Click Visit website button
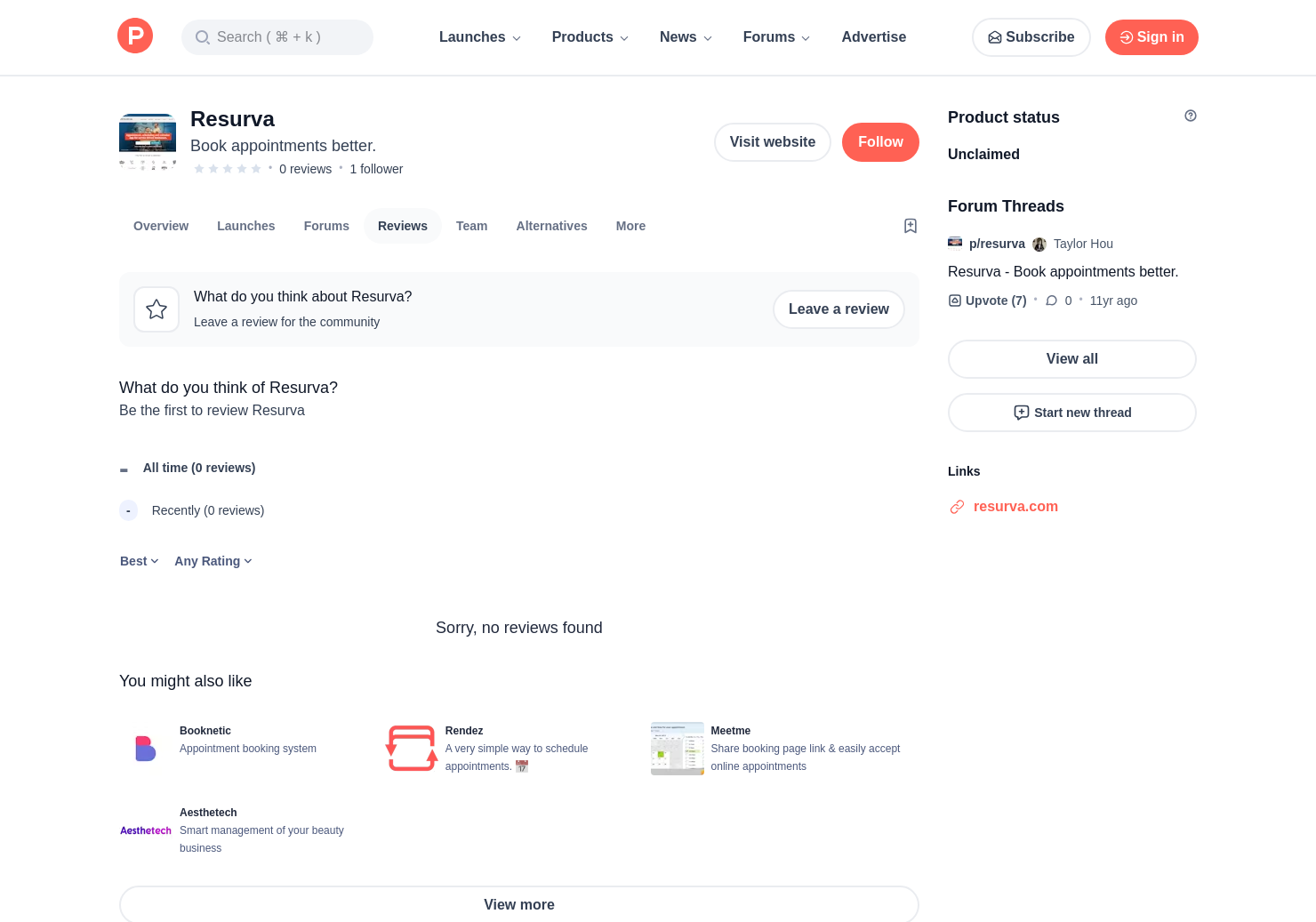The width and height of the screenshot is (1316, 922). coord(773,142)
